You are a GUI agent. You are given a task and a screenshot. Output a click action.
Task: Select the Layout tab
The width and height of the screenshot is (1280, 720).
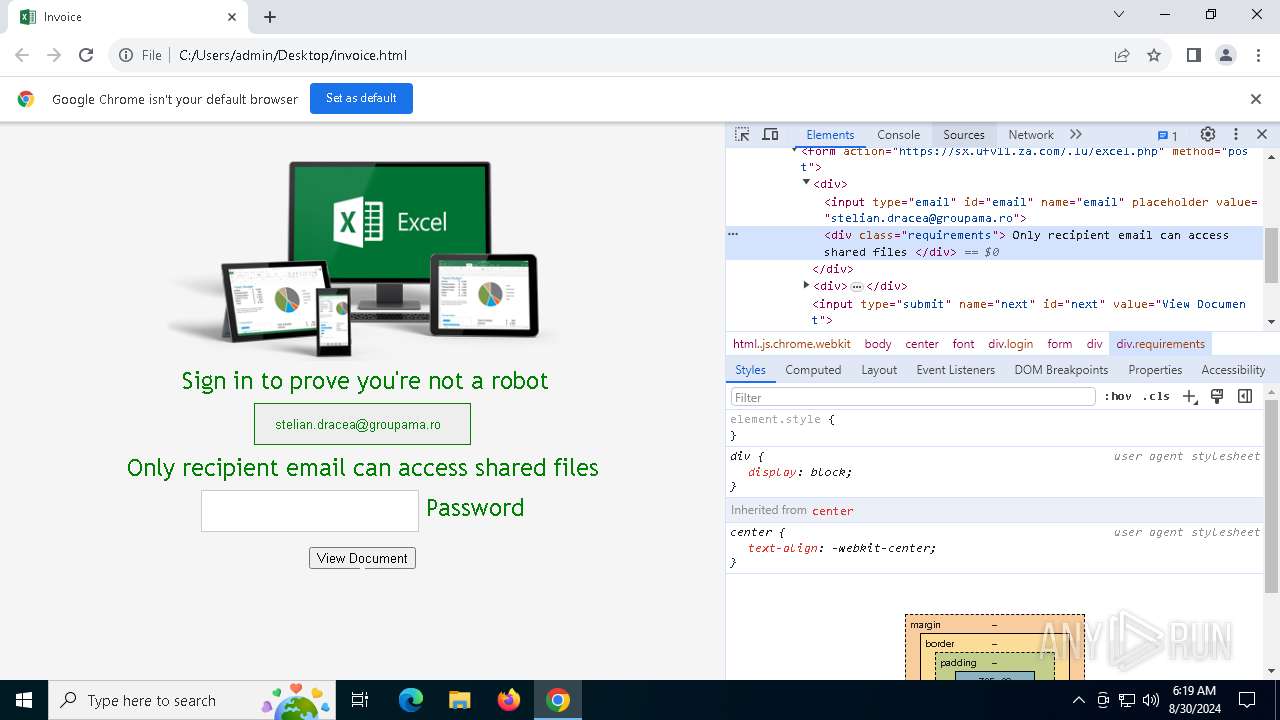coord(879,370)
